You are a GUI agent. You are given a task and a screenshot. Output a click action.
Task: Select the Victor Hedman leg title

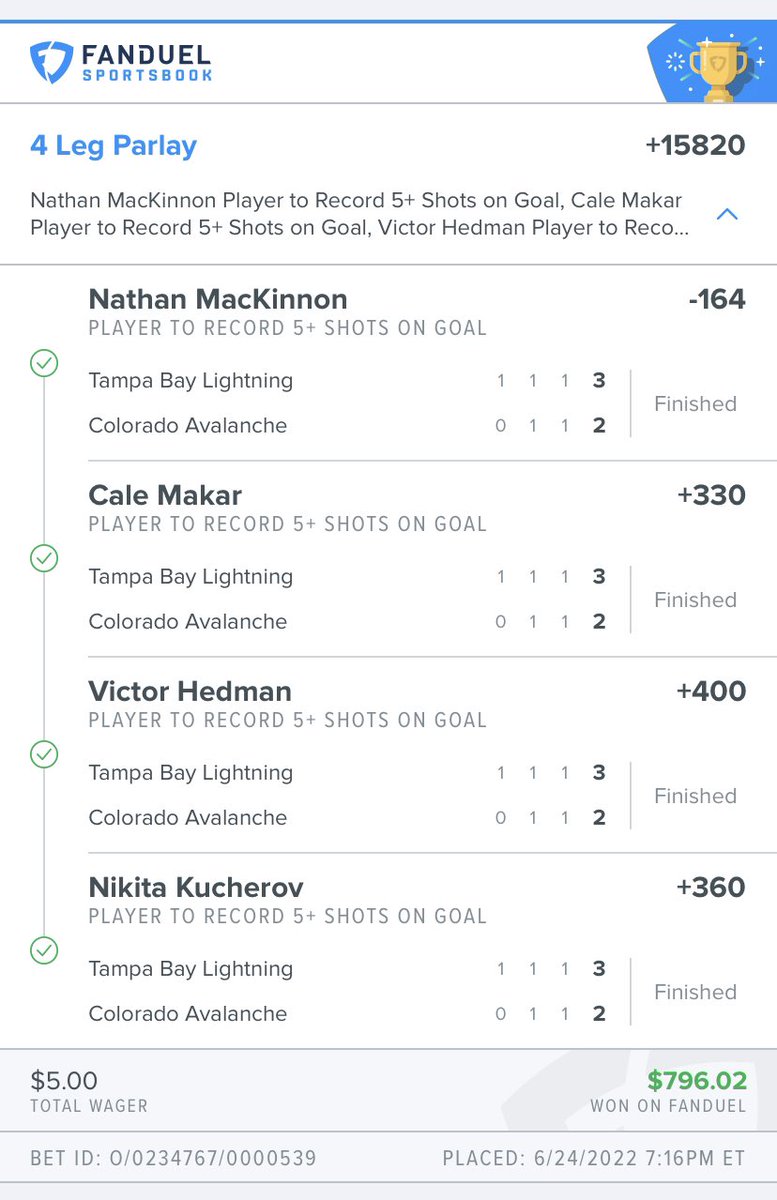(190, 691)
